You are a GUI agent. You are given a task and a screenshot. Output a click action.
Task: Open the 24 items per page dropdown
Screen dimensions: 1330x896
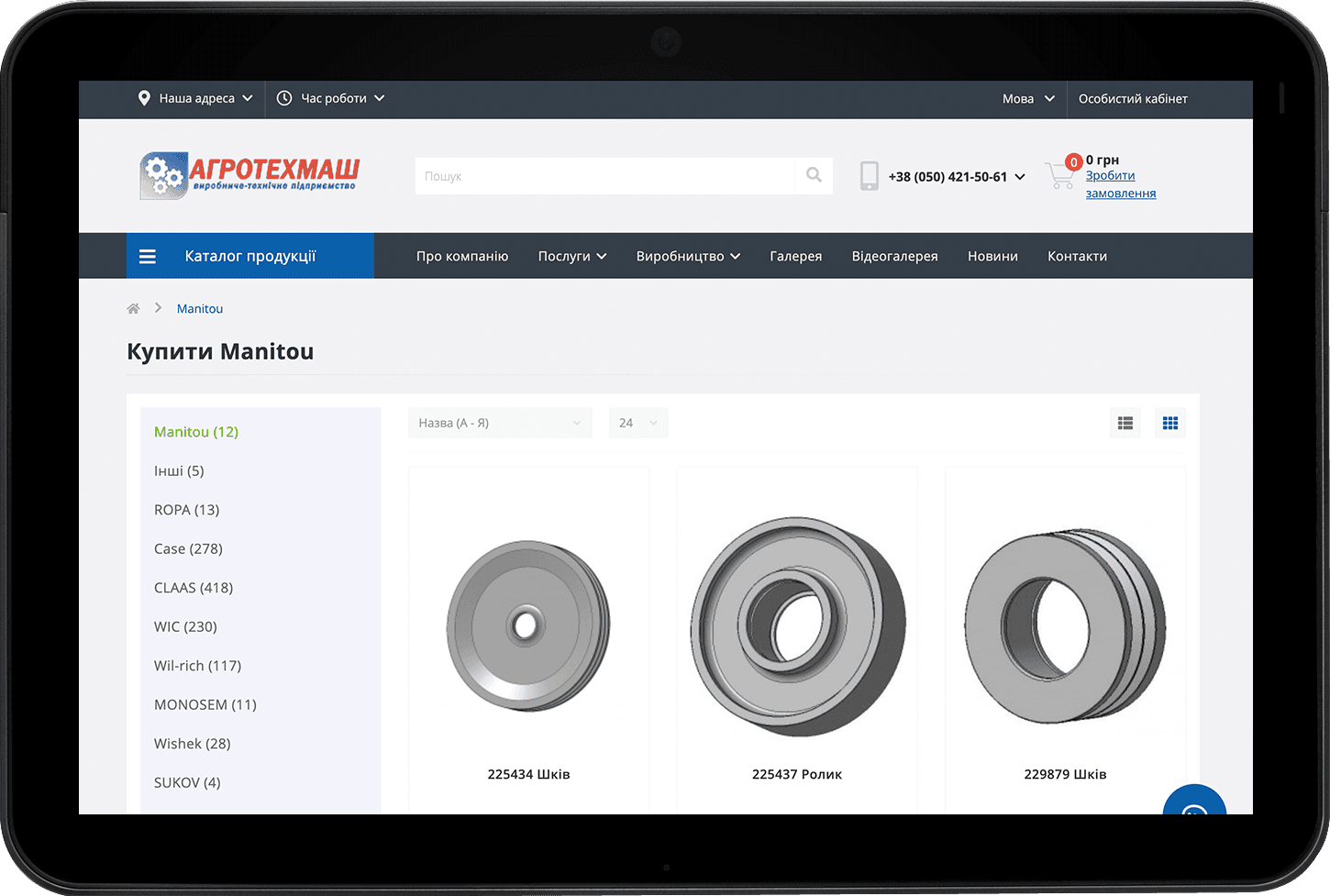click(637, 423)
